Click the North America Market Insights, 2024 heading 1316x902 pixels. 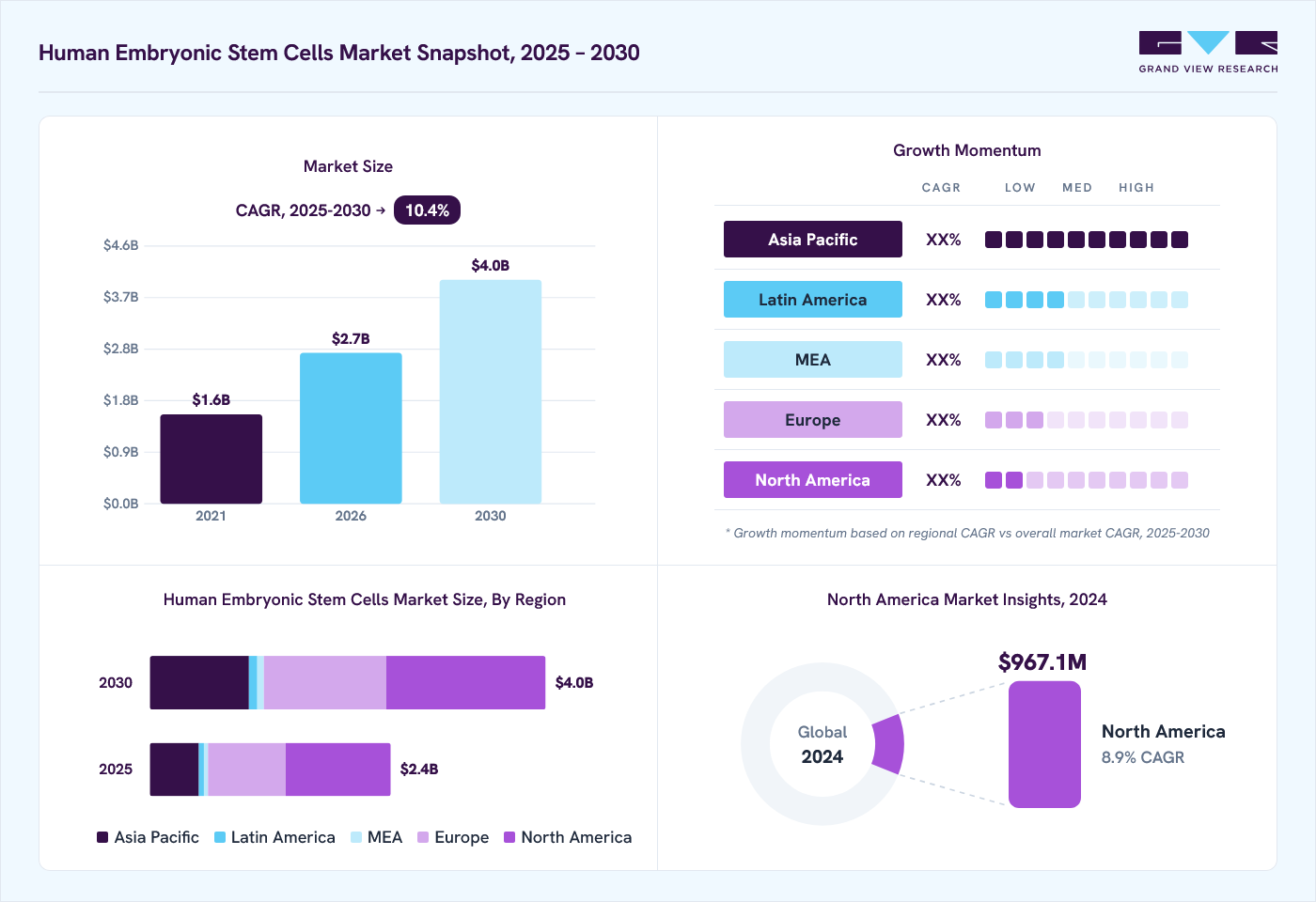pyautogui.click(x=967, y=599)
